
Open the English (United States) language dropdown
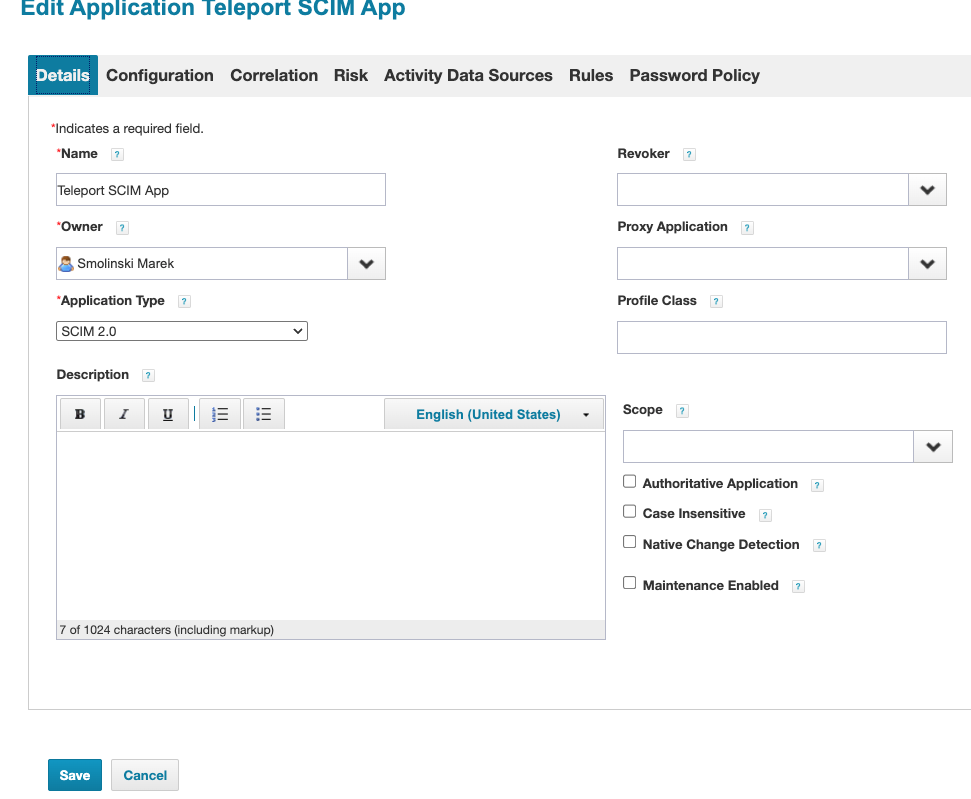[x=494, y=414]
